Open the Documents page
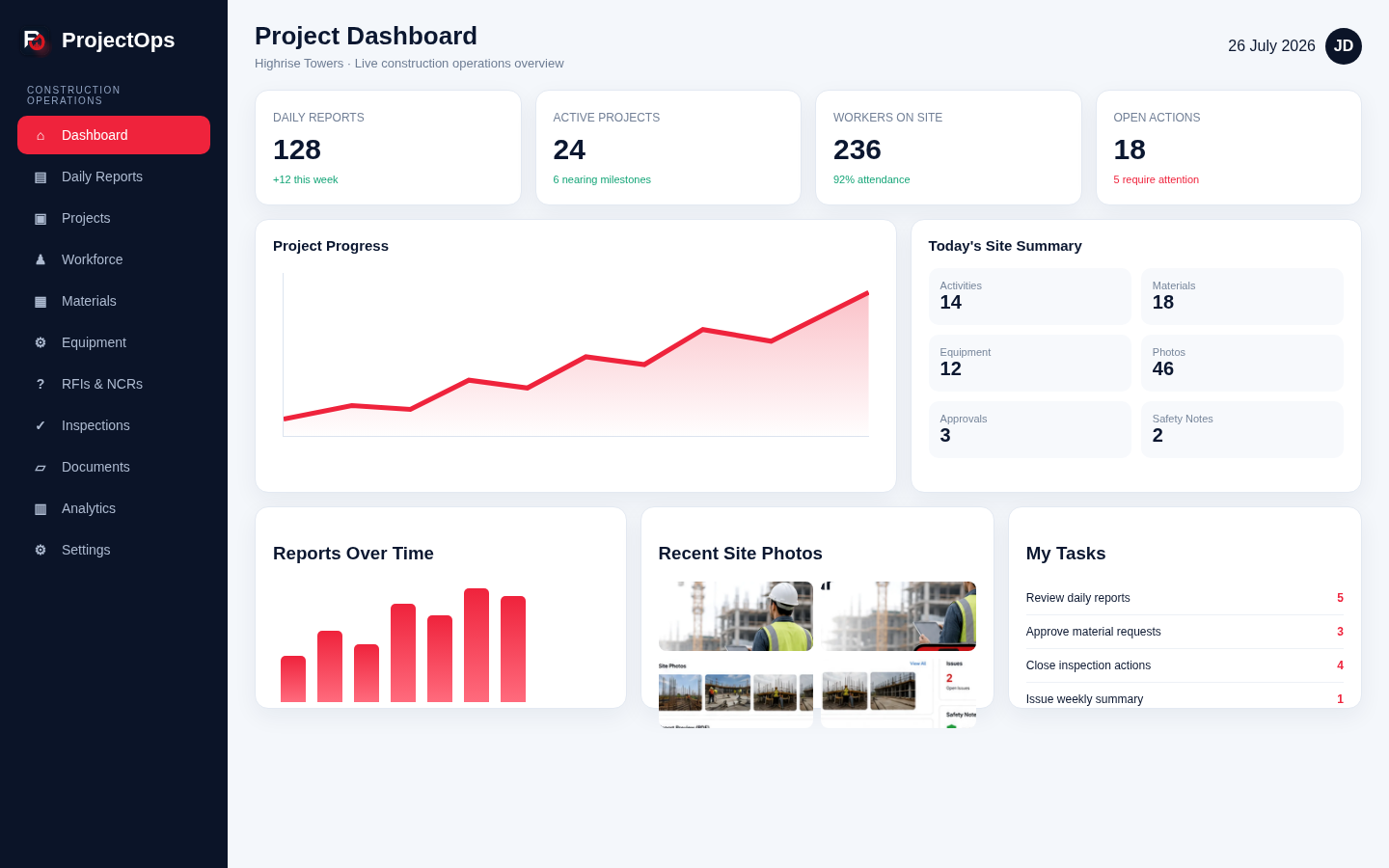 click(x=114, y=467)
